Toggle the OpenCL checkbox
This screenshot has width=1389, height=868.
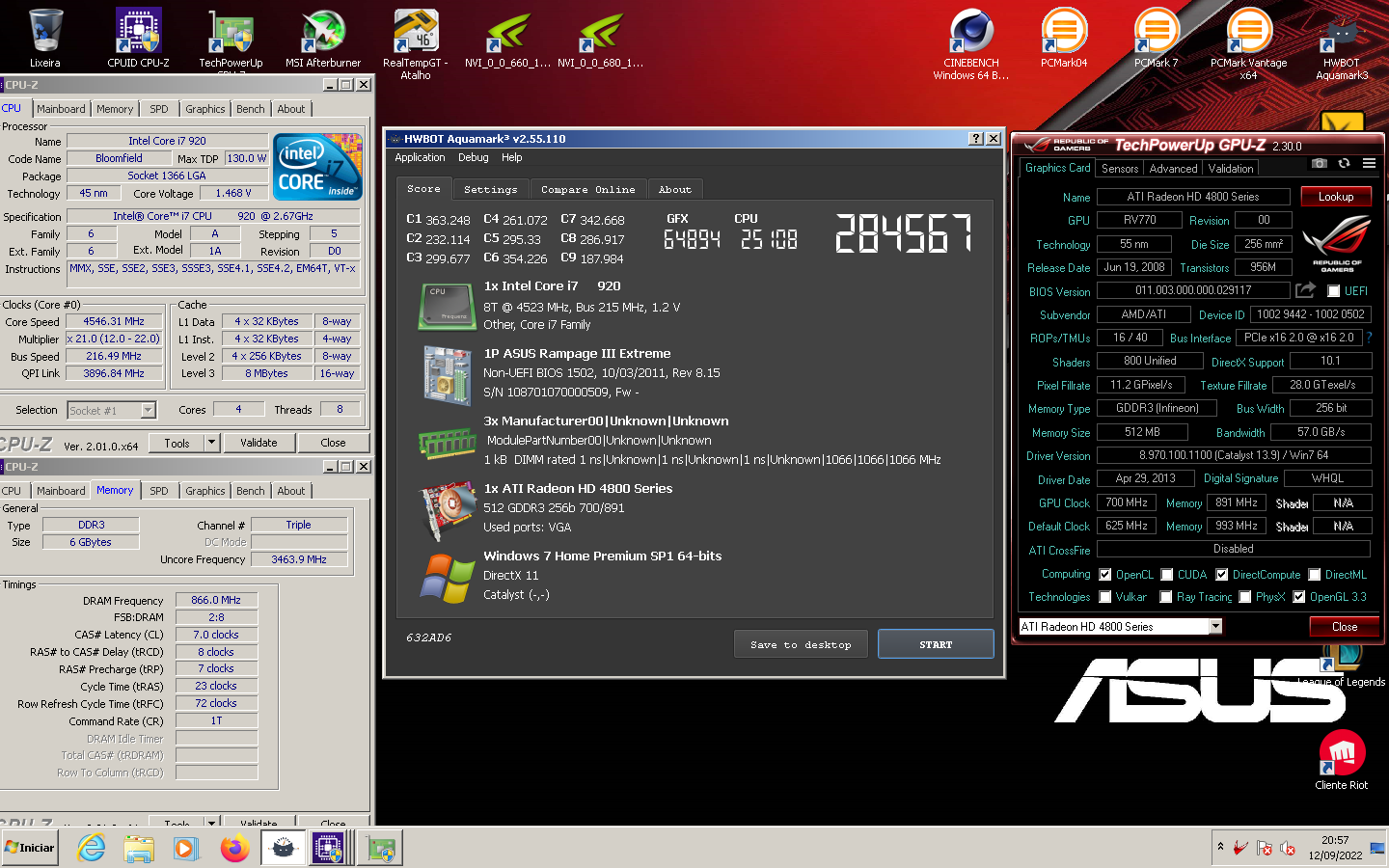coord(1105,574)
